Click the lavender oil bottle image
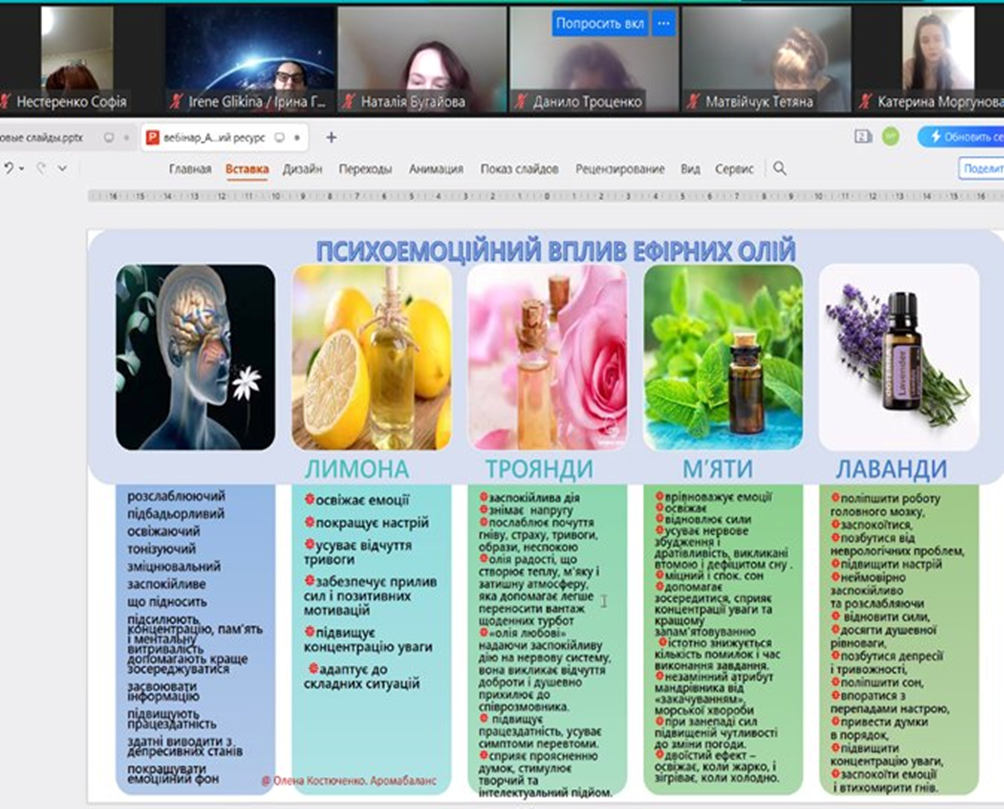Image resolution: width=1004 pixels, height=809 pixels. [898, 357]
